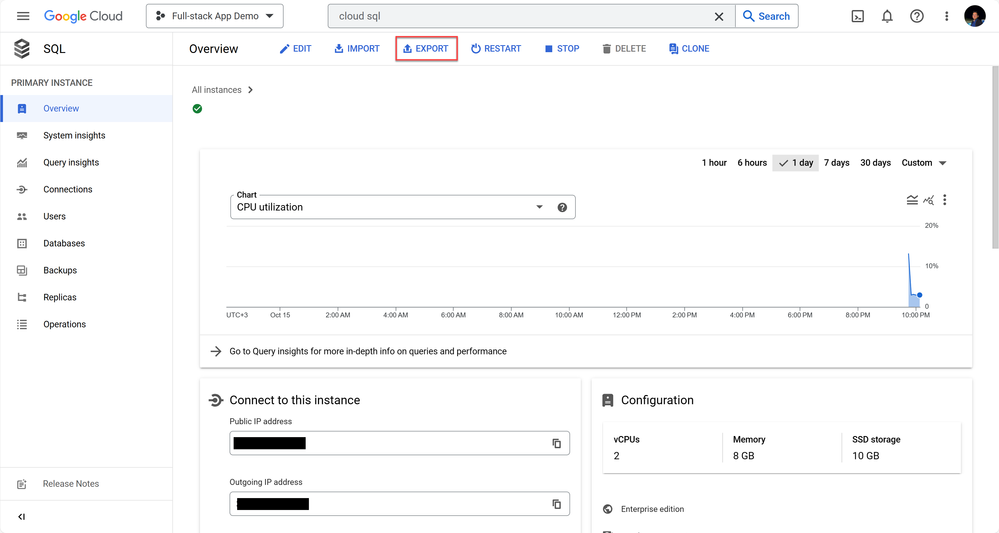Click the Configuration section icon

tap(608, 400)
